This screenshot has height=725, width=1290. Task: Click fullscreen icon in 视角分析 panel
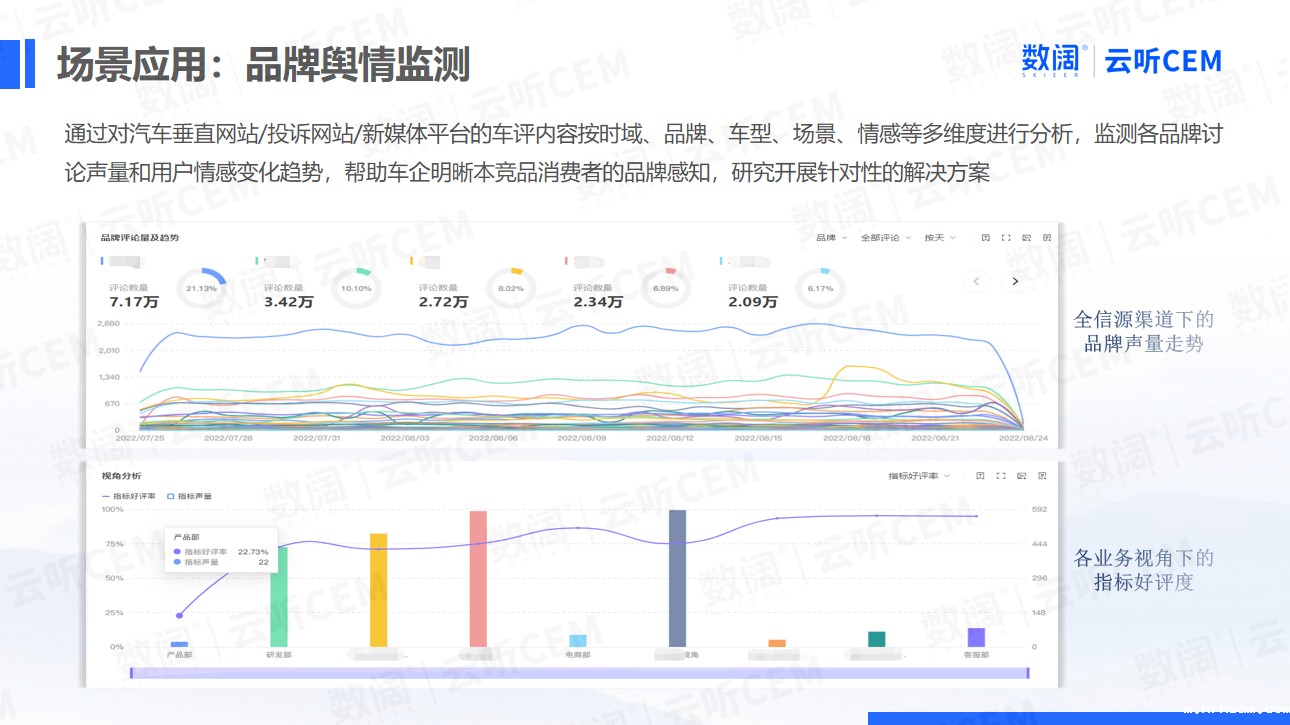(x=1001, y=476)
